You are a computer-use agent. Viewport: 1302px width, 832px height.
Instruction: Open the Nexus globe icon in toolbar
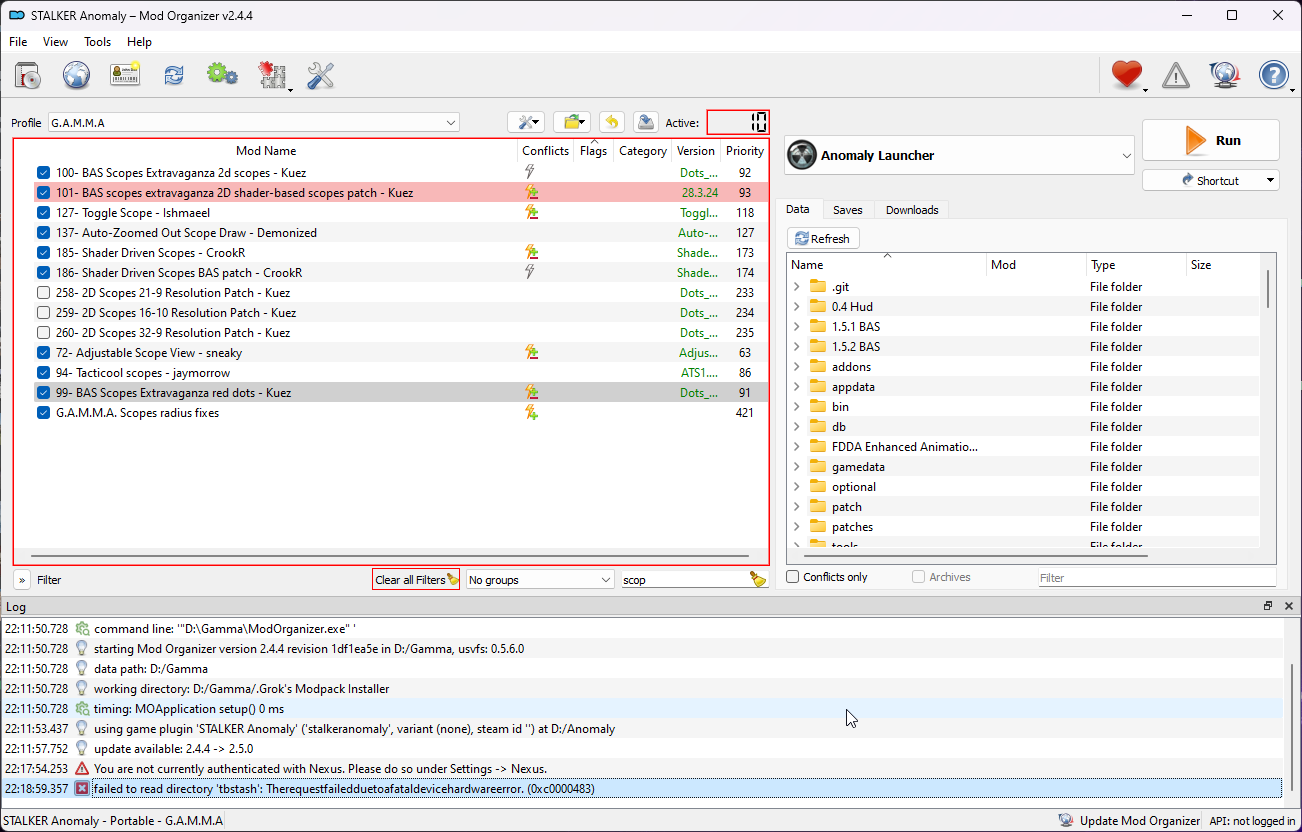coord(76,76)
